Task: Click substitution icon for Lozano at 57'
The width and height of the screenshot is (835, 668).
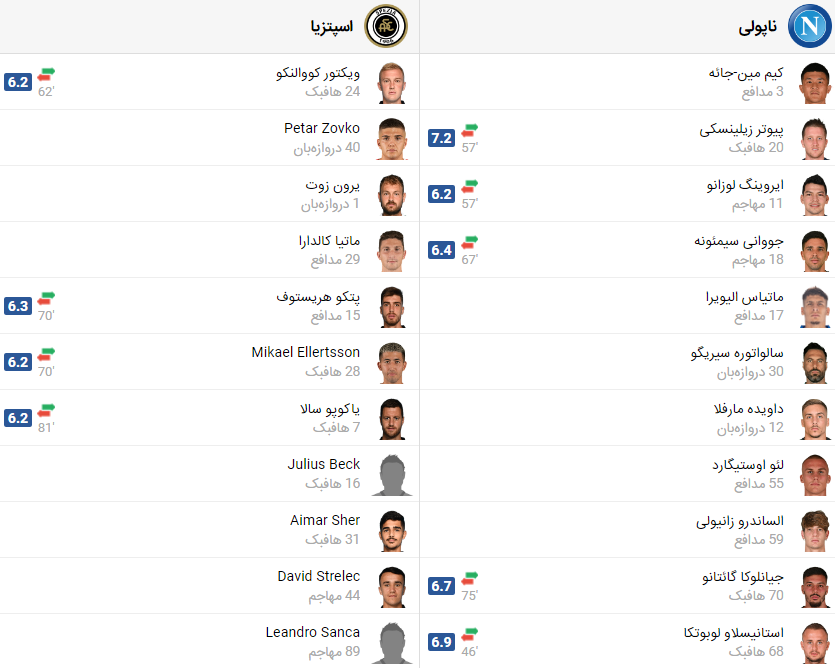Action: [470, 186]
